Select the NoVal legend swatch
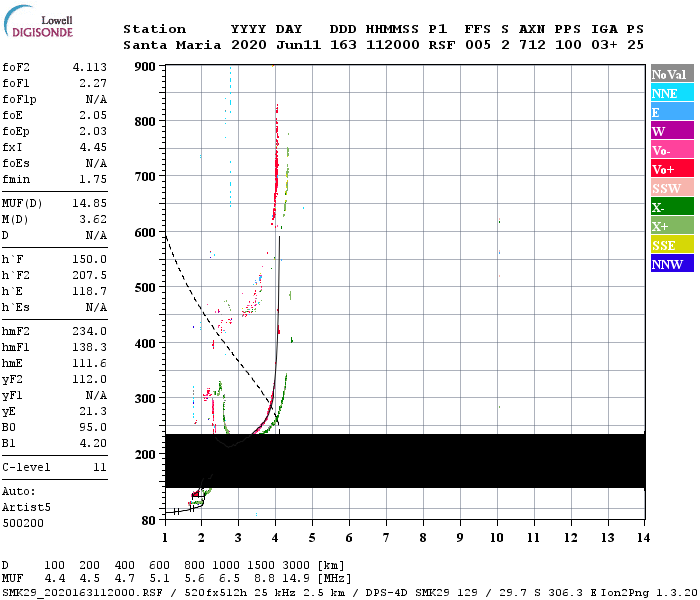Screen dimensions: 700x600 tap(672, 74)
